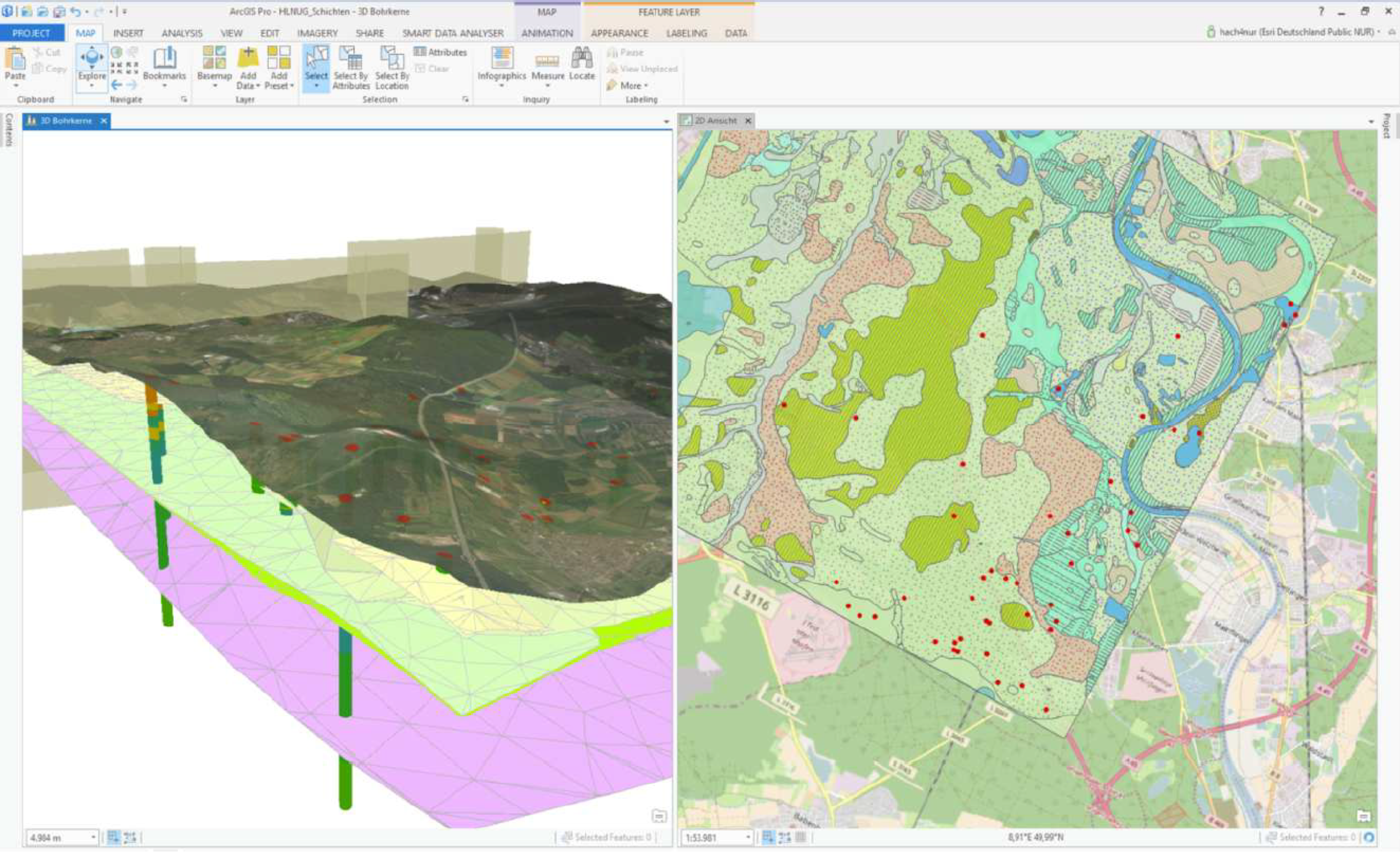Click the Open project icon

tap(43, 12)
